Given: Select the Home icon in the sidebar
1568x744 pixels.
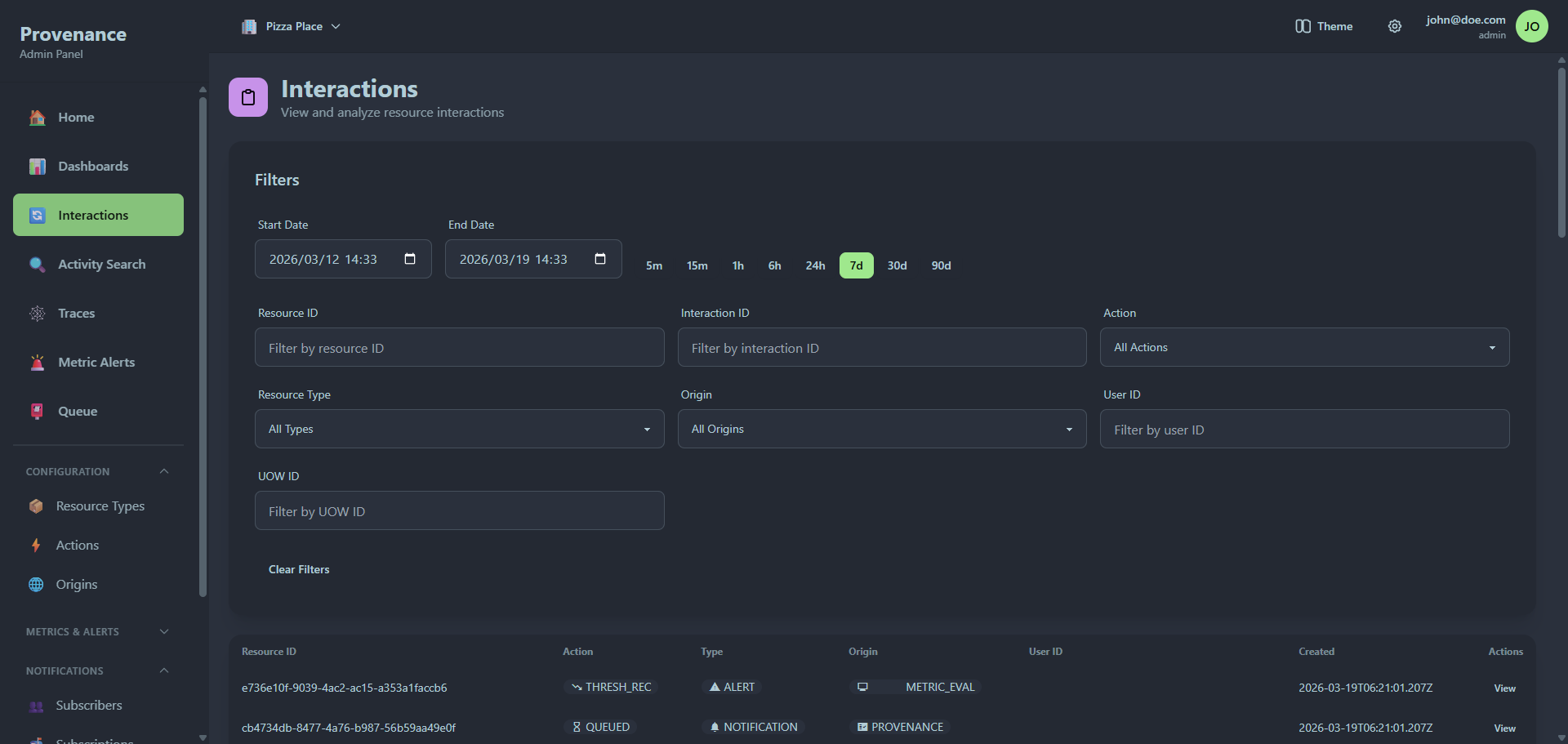Looking at the screenshot, I should [x=37, y=117].
